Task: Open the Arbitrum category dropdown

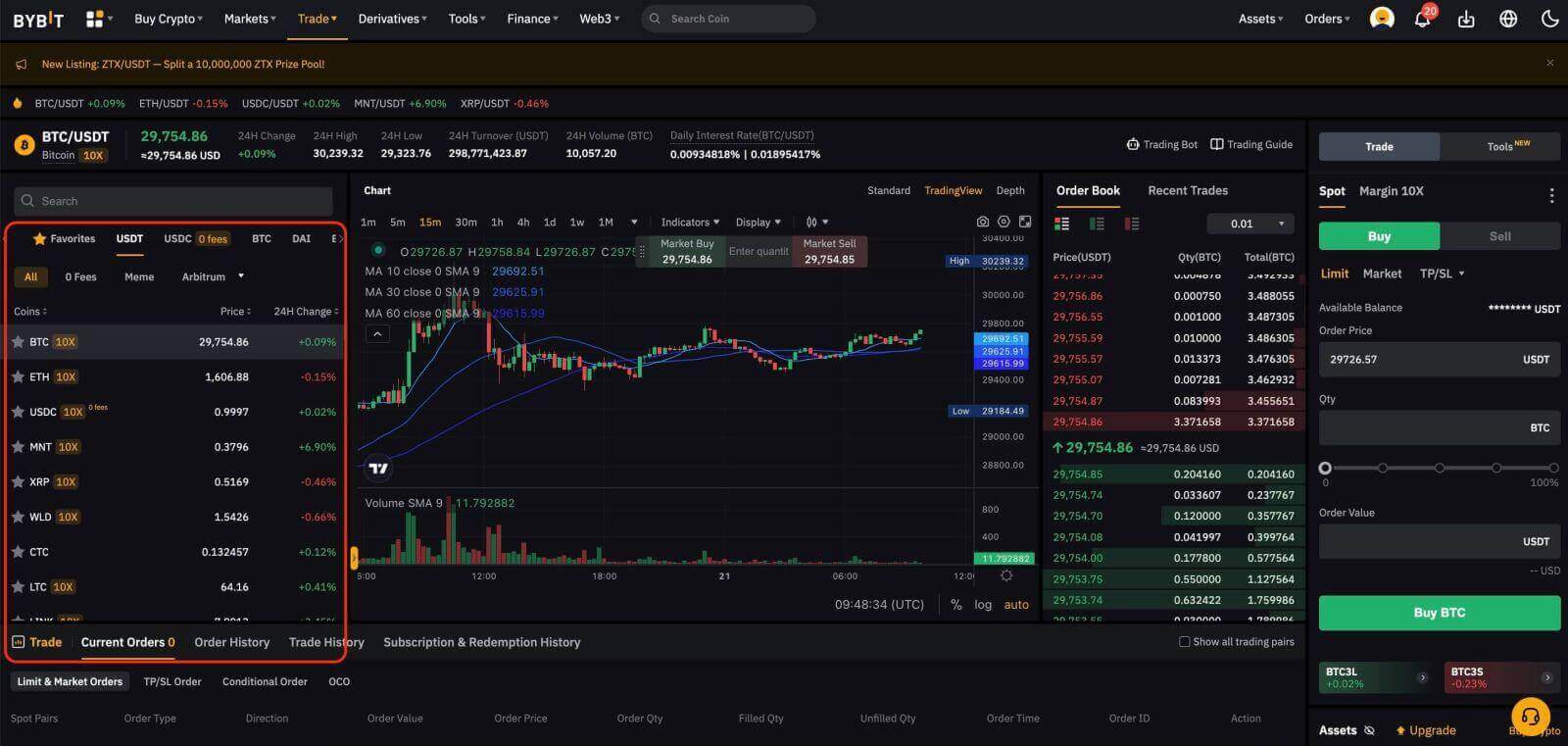Action: click(213, 277)
